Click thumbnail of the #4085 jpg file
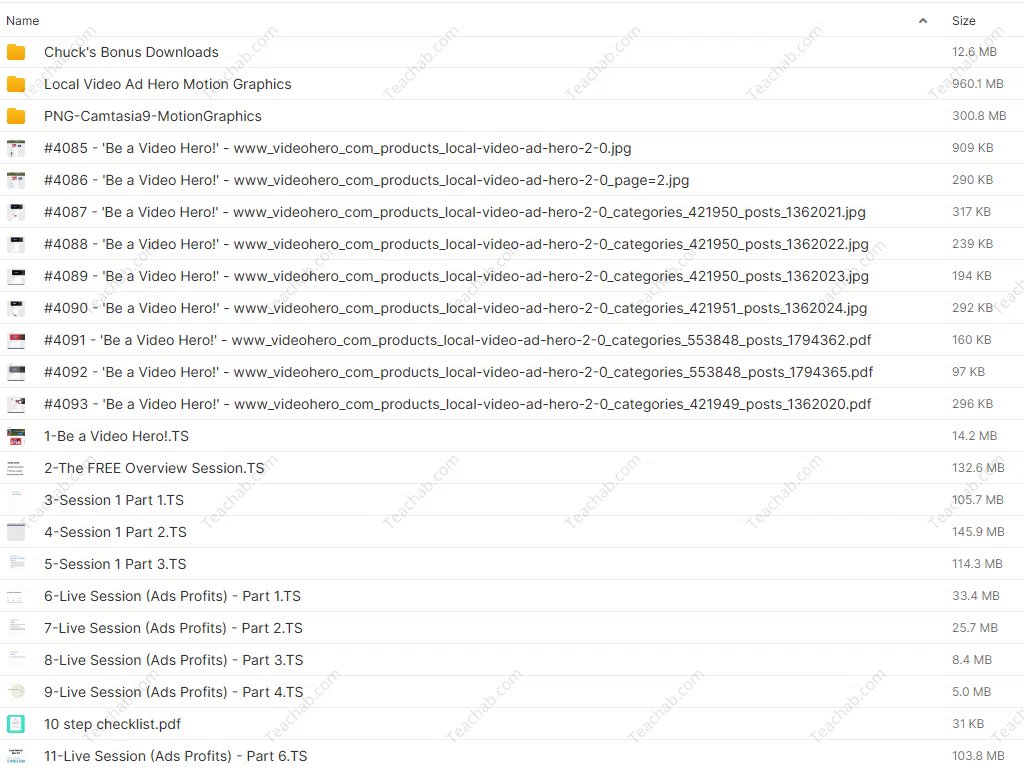Screen dimensions: 1024x768 [x=16, y=148]
